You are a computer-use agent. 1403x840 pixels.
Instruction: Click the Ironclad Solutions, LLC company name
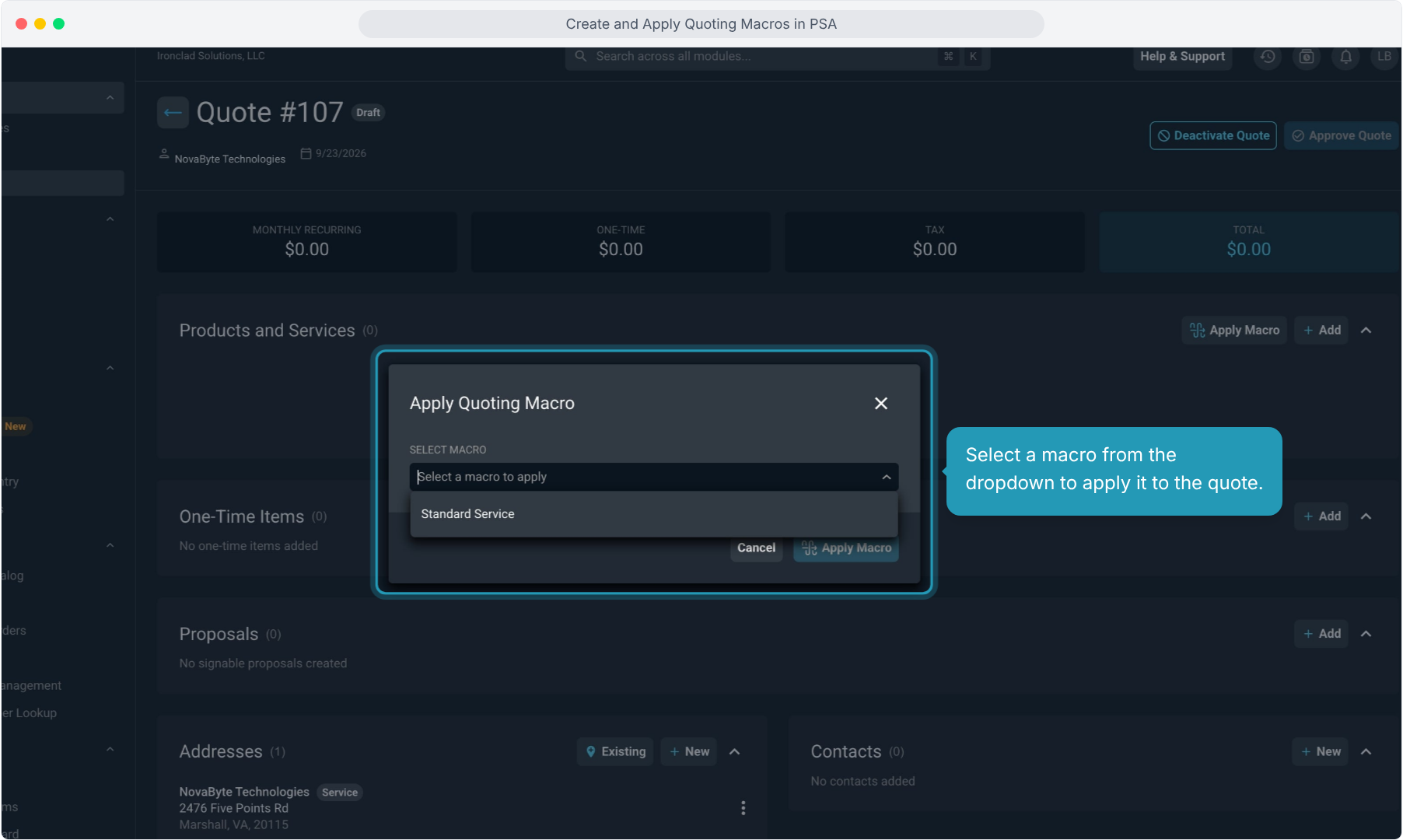pyautogui.click(x=211, y=56)
